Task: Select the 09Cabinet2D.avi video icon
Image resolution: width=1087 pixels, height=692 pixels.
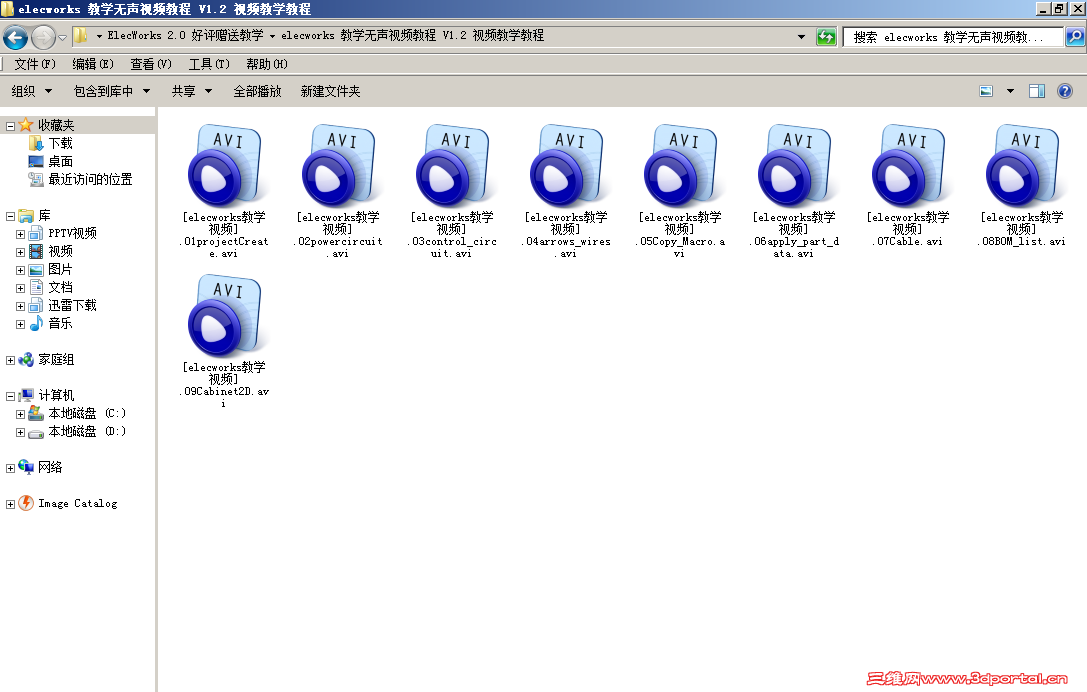Action: 224,315
